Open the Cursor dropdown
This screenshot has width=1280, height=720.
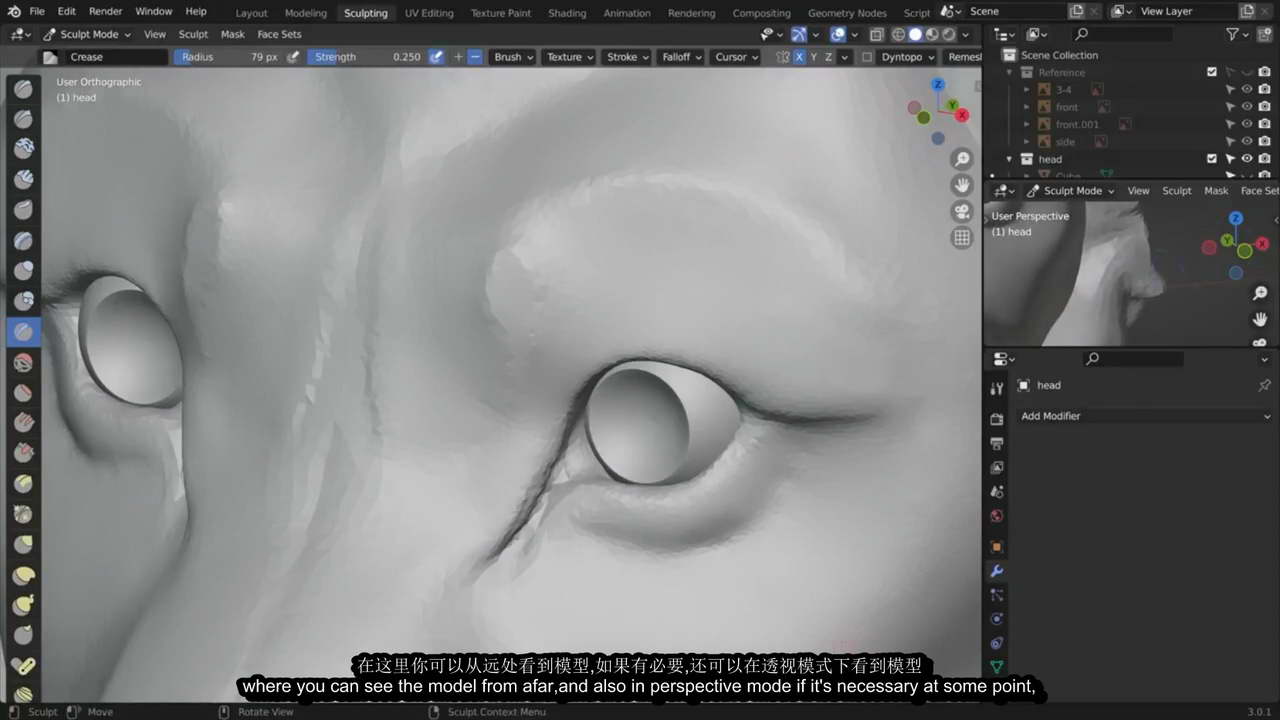coord(737,57)
